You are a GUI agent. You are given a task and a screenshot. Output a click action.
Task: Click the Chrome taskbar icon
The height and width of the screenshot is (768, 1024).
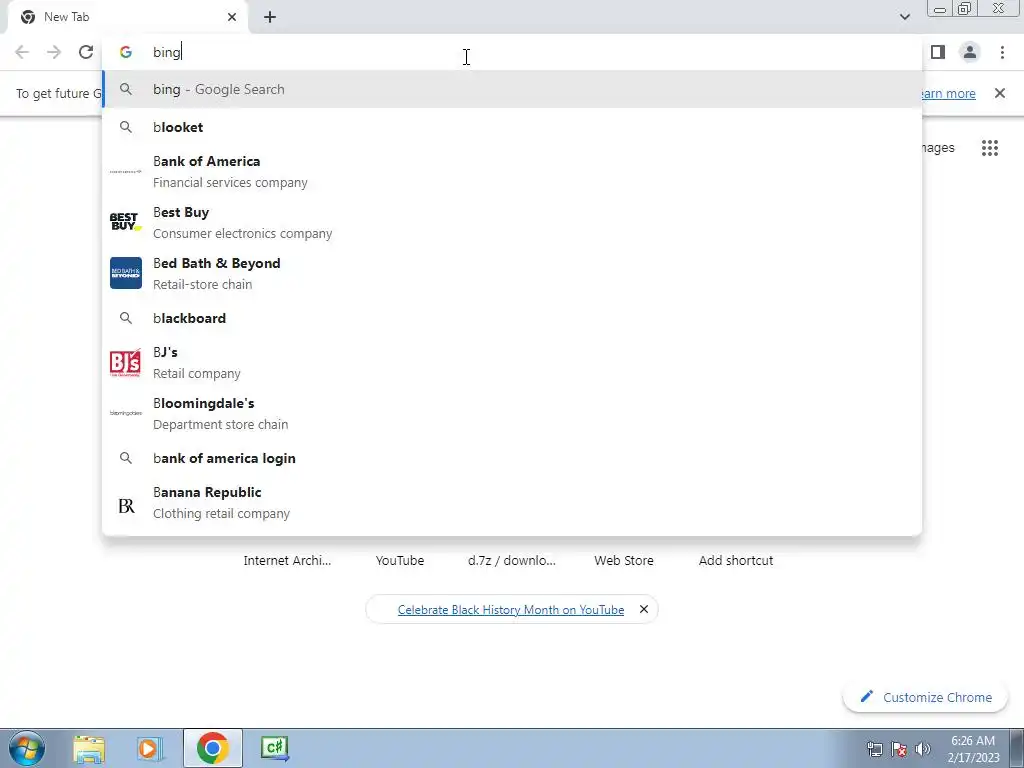tap(212, 748)
